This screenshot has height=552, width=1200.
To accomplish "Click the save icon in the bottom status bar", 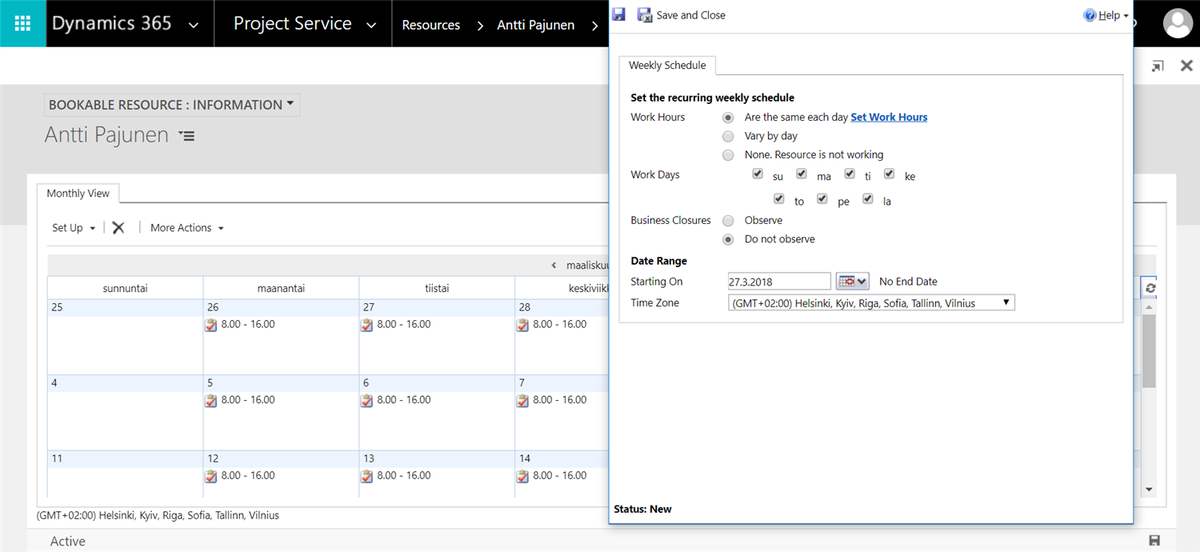I will [x=1155, y=541].
